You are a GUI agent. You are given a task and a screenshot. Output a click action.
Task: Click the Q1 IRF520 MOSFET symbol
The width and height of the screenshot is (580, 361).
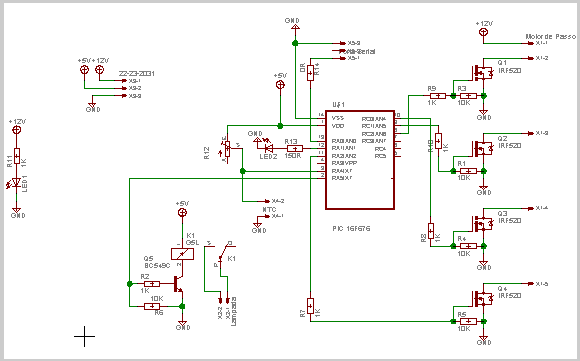[x=482, y=72]
